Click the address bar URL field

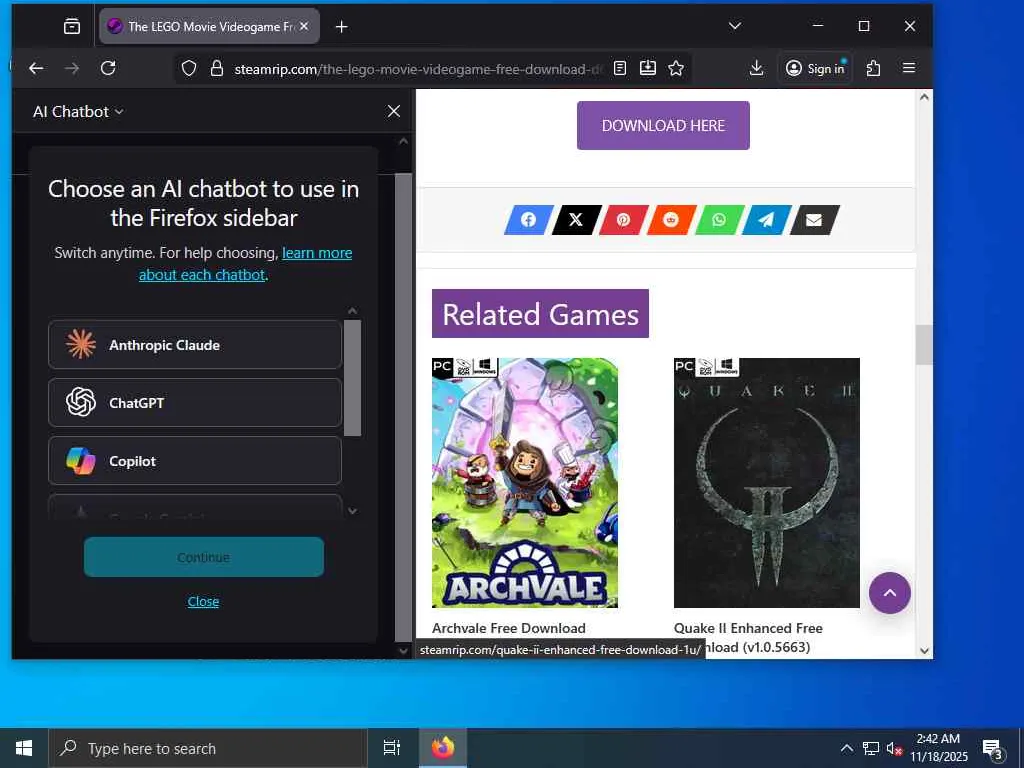(418, 69)
